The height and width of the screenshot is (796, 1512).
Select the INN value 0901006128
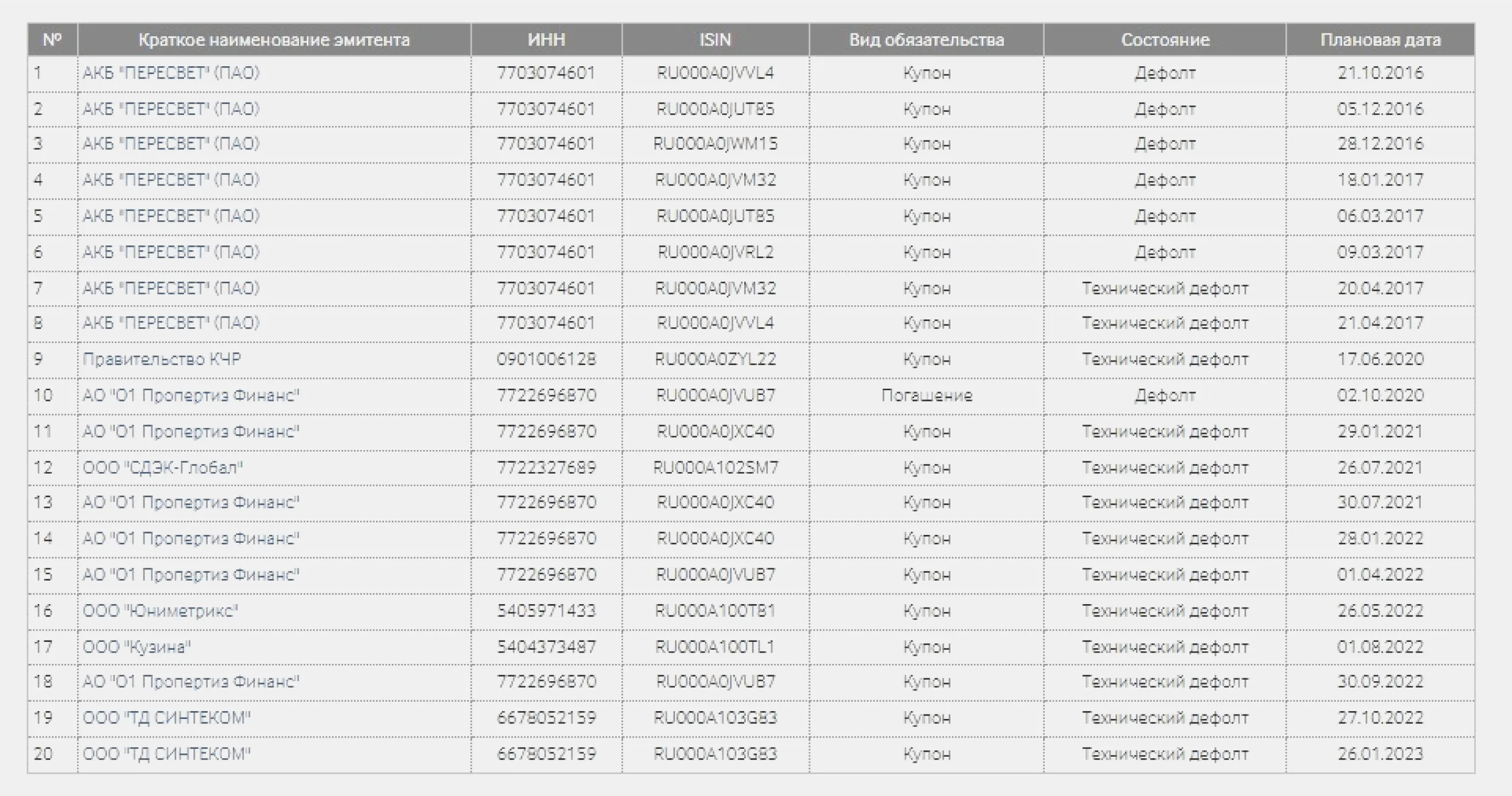point(546,359)
